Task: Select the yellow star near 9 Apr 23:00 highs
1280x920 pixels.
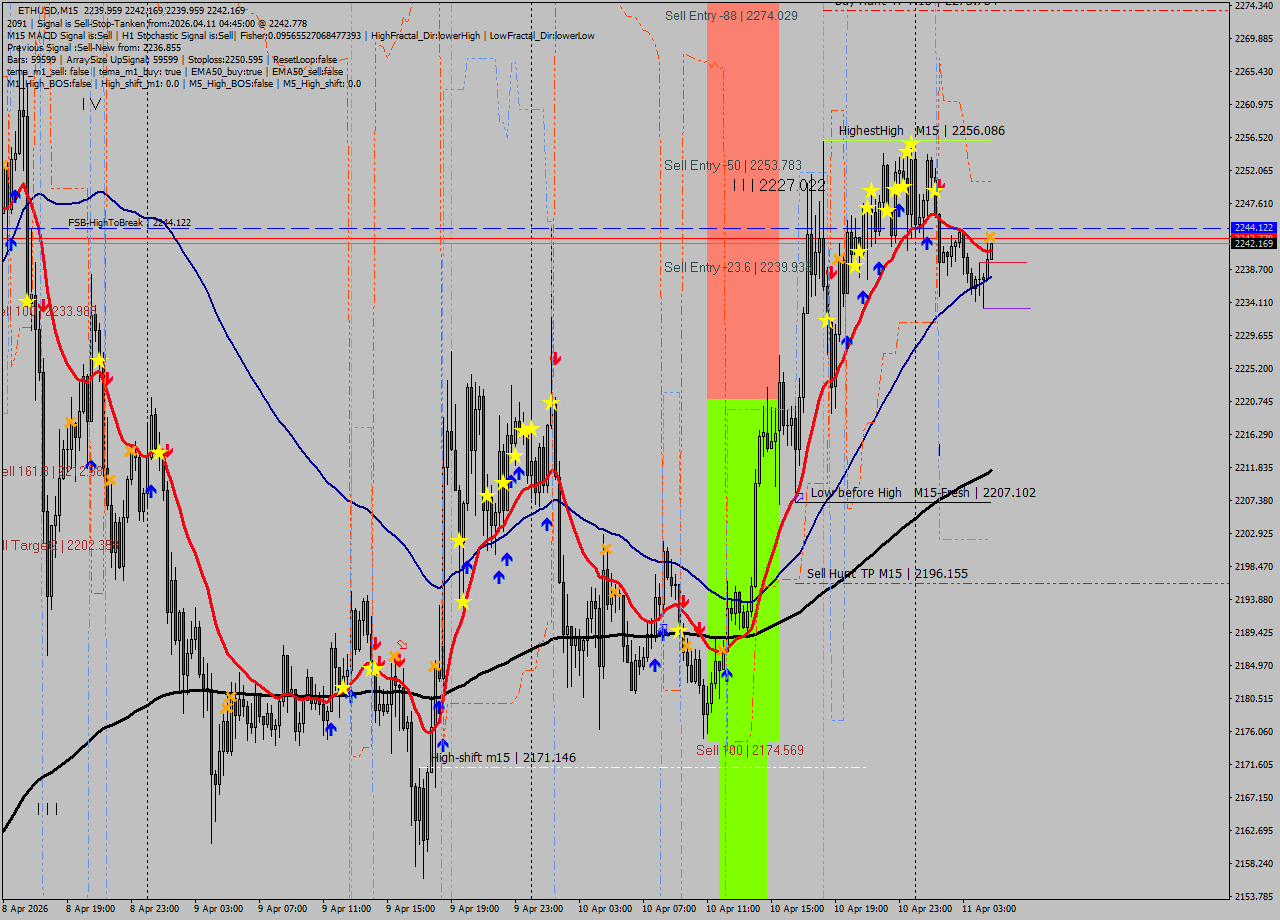Action: coord(549,402)
